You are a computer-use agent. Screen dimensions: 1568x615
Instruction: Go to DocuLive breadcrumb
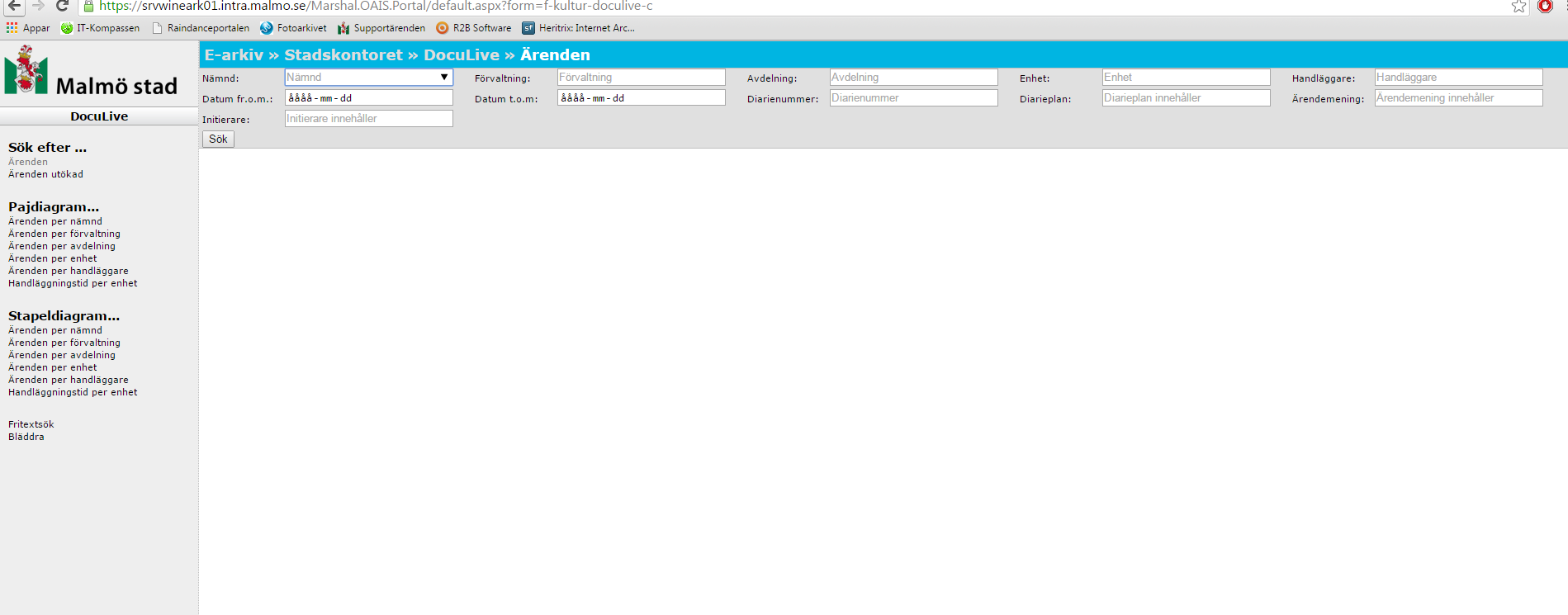(x=462, y=54)
